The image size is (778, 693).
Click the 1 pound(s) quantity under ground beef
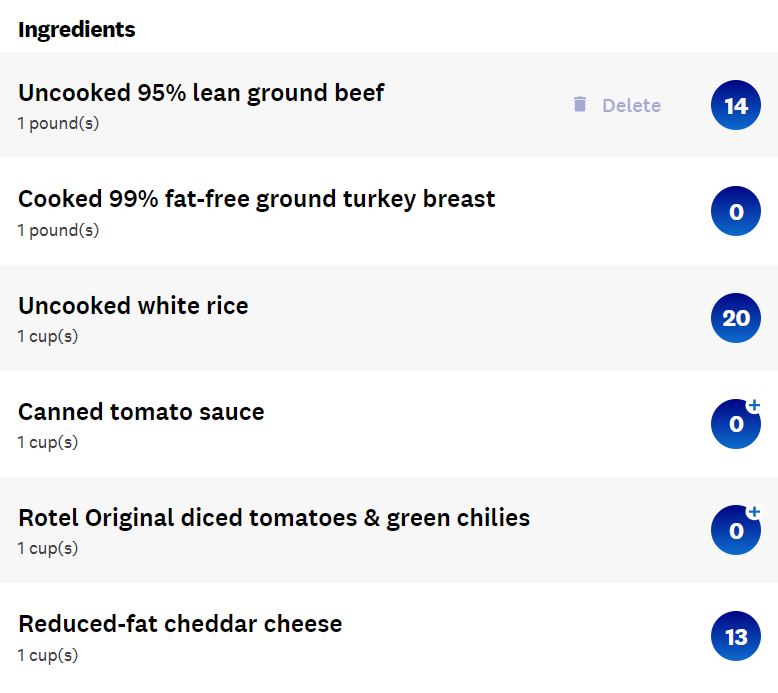click(x=58, y=124)
